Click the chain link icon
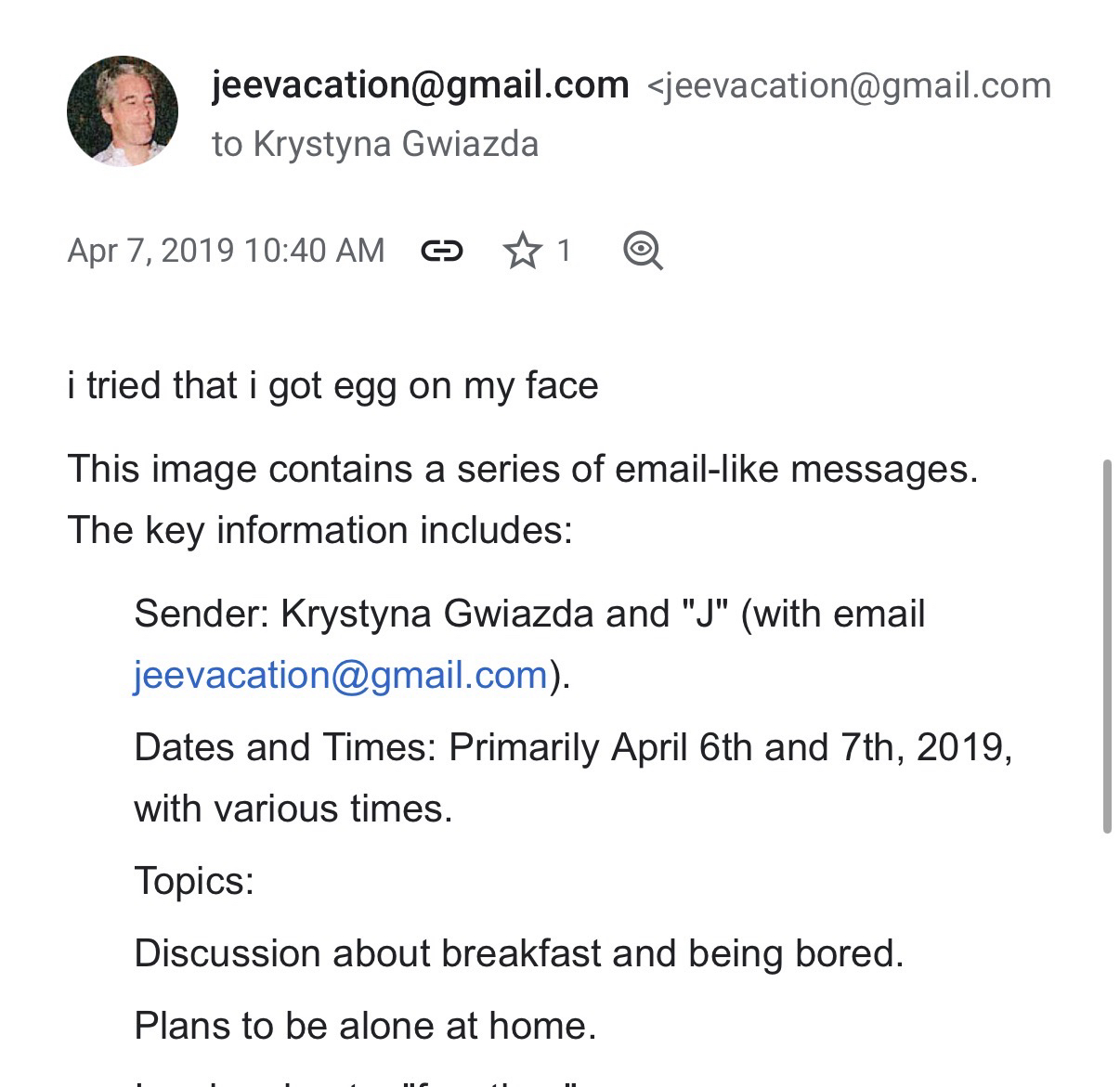The height and width of the screenshot is (1087, 1120). 442,251
